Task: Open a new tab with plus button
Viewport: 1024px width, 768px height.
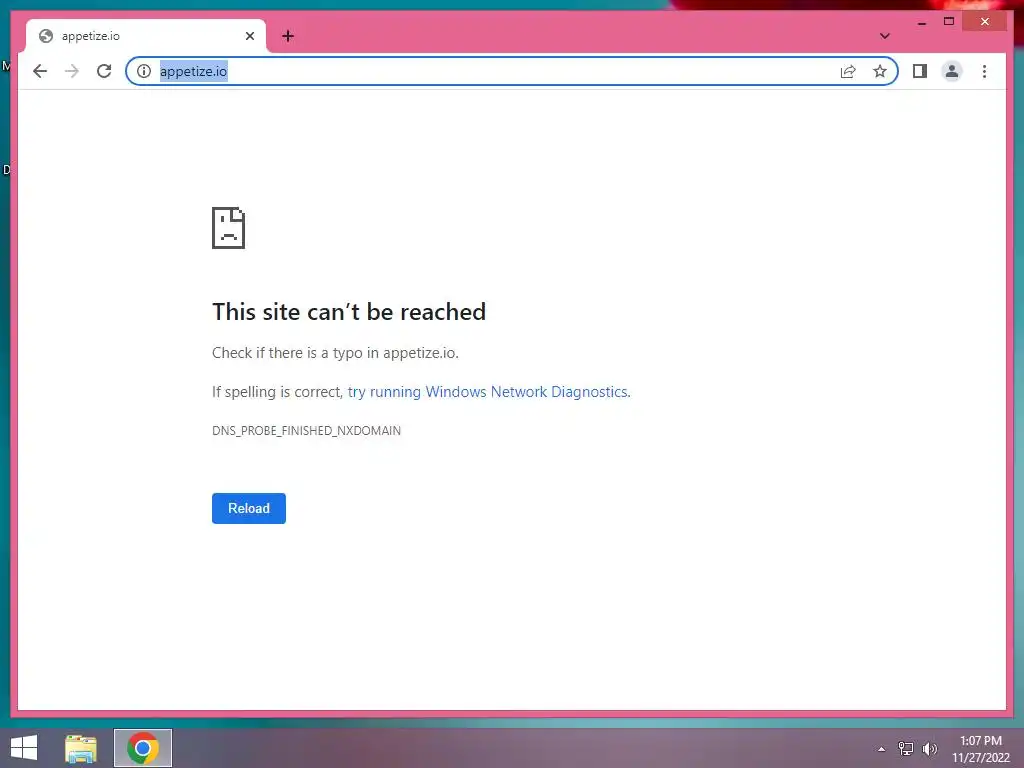Action: click(288, 36)
